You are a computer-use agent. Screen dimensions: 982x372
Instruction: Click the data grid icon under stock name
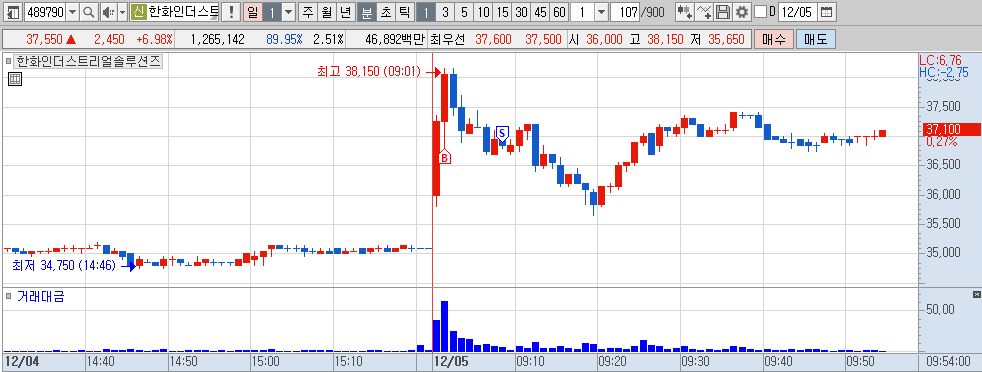(15, 79)
